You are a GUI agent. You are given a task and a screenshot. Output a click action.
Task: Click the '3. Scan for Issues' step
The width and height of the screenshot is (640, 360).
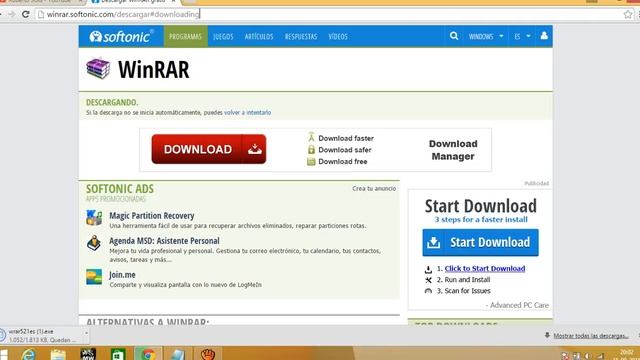[464, 291]
